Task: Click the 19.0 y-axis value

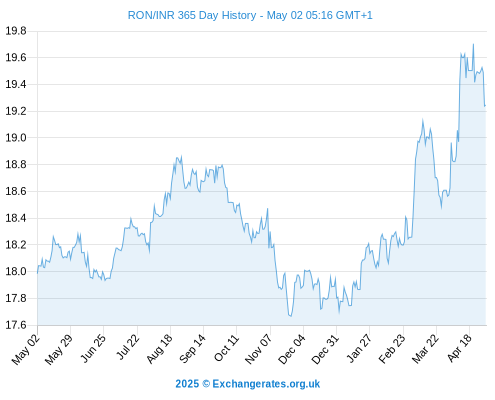Action: [x=16, y=137]
